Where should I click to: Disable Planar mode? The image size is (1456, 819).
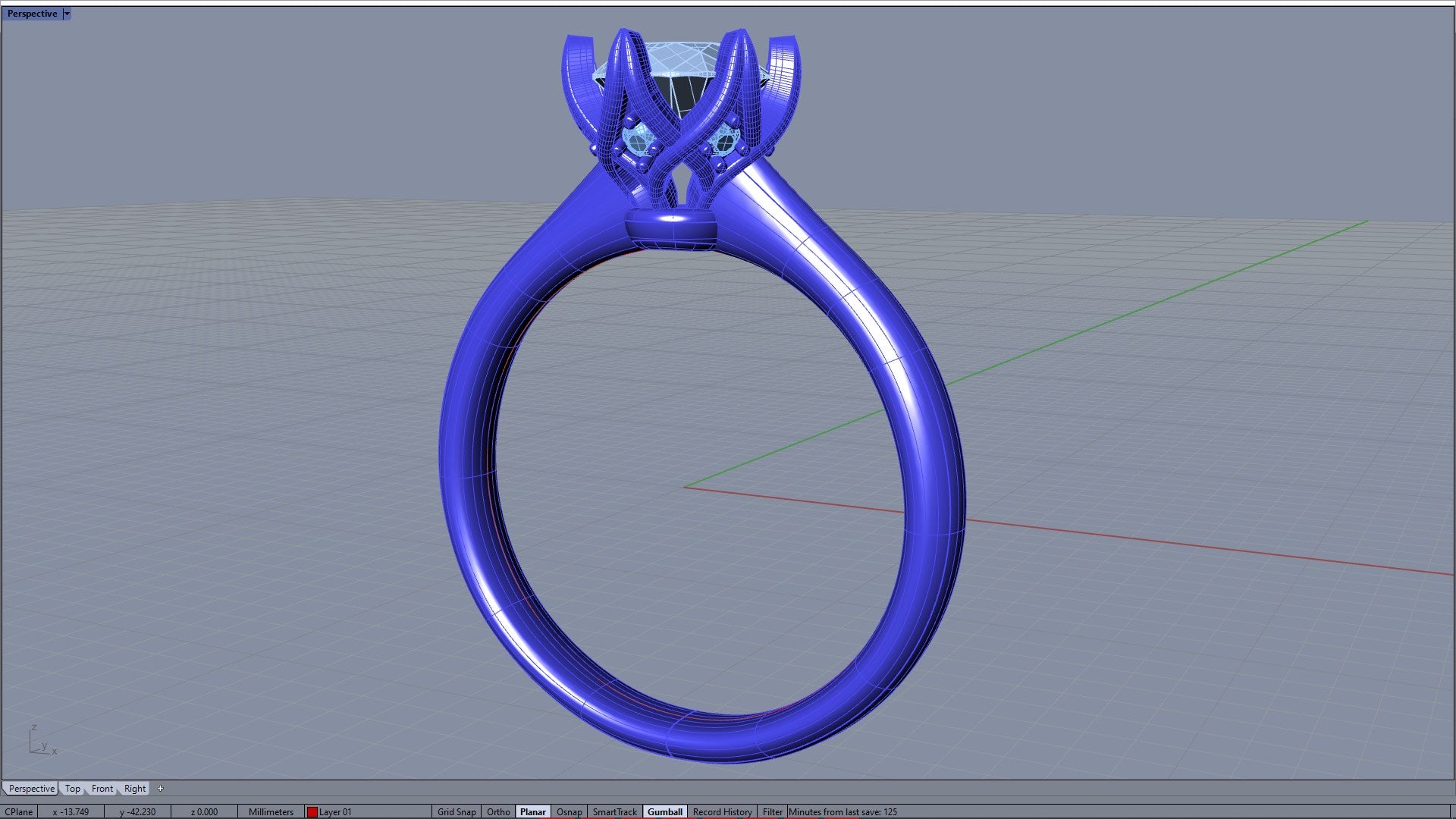tap(532, 811)
